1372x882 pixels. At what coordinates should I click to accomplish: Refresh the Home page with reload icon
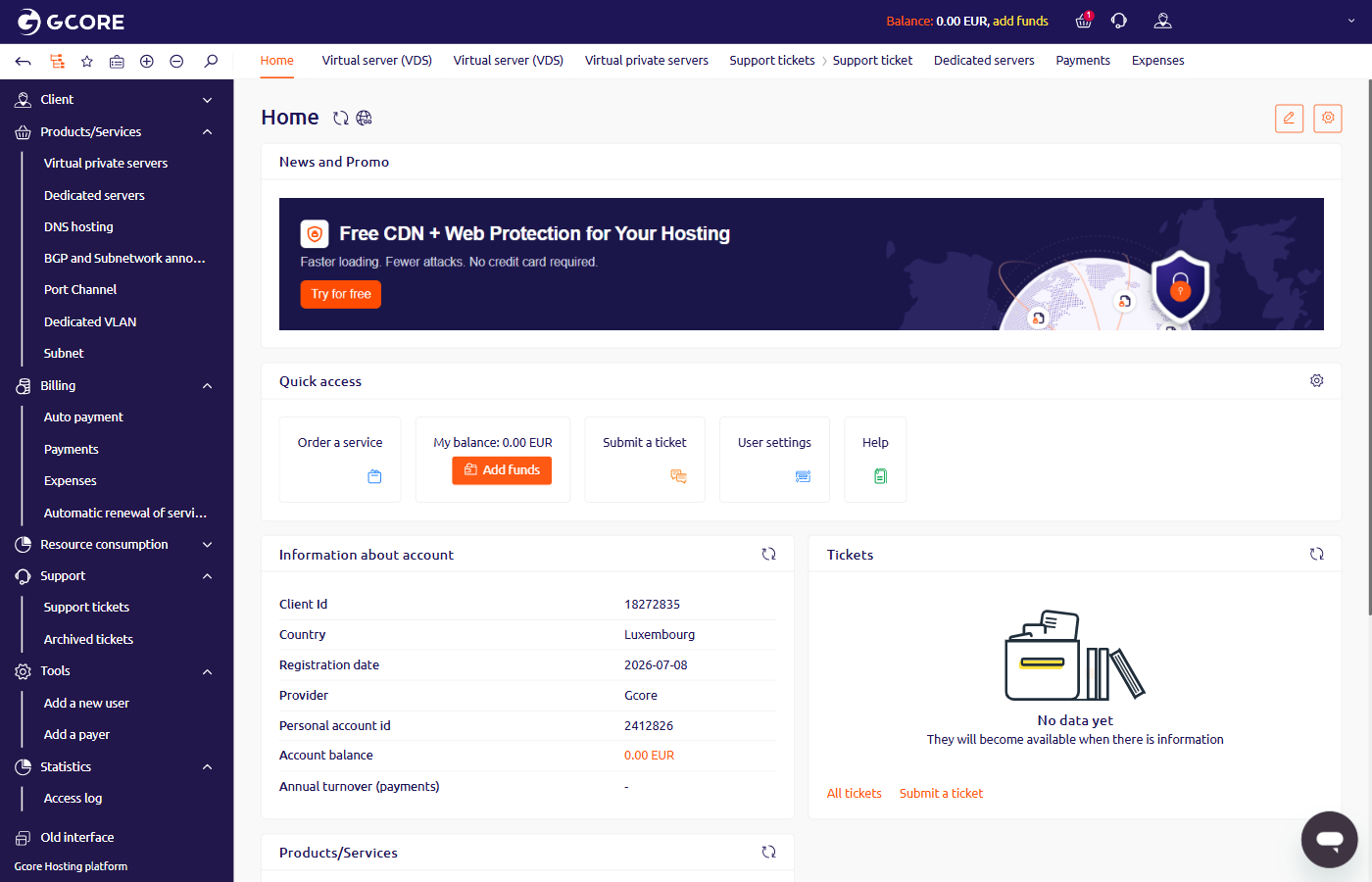(340, 118)
